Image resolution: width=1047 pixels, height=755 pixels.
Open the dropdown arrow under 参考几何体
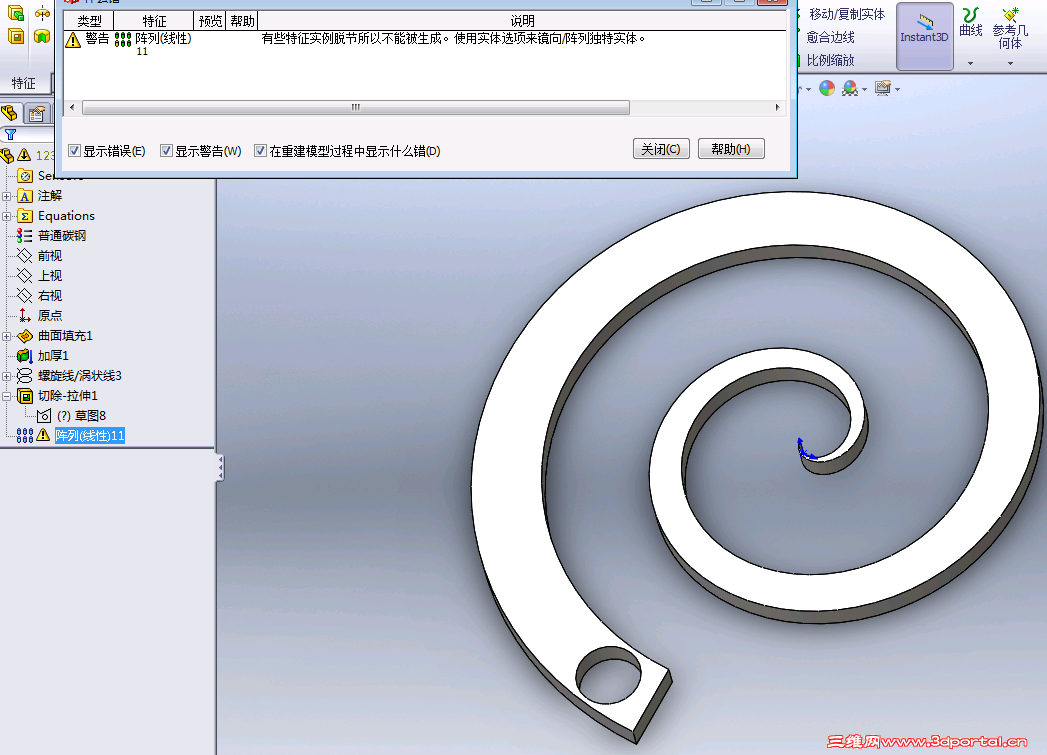tap(1010, 63)
